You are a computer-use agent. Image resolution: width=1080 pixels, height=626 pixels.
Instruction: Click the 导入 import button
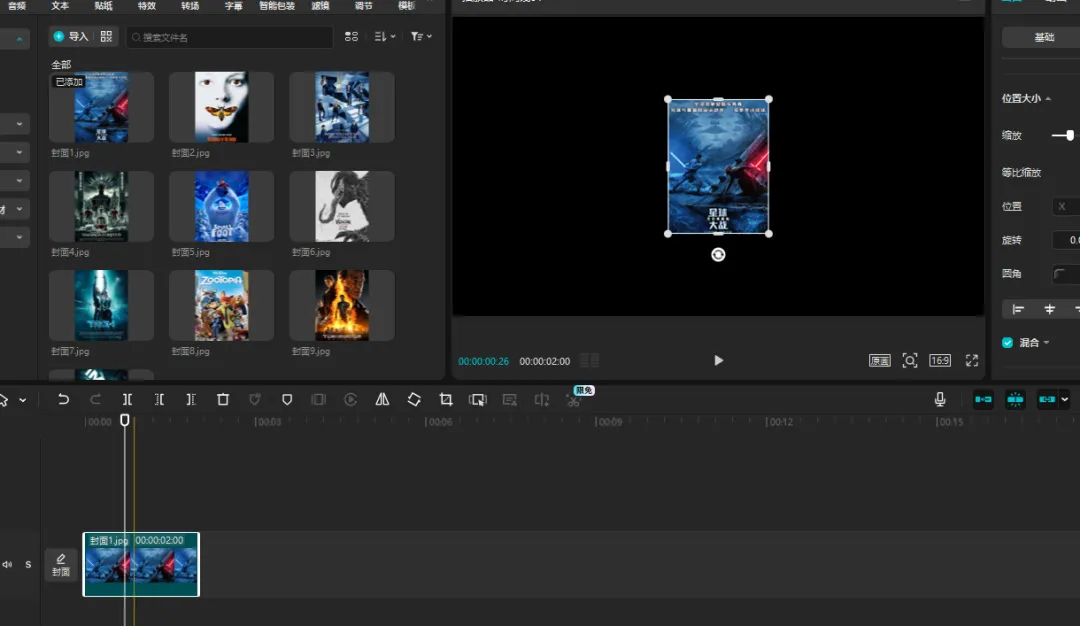point(71,36)
